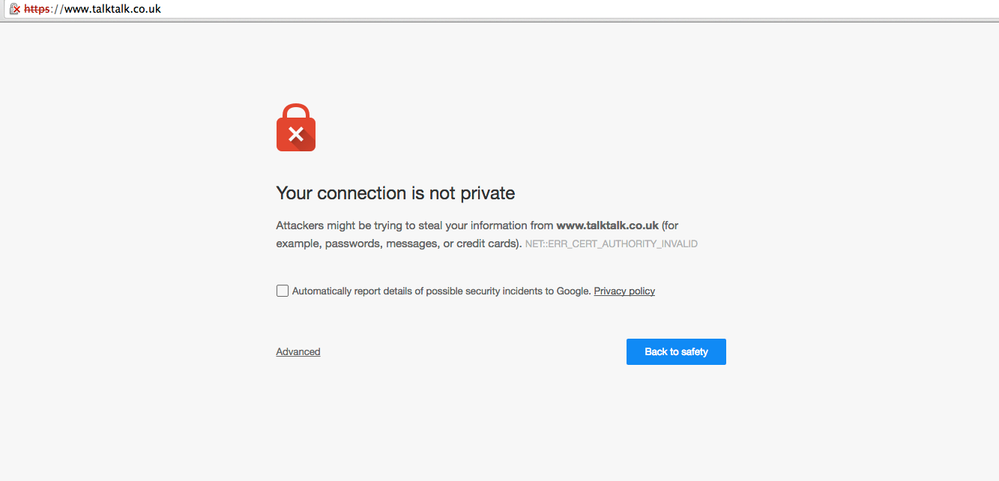Click the NET::ERR_CERT_AUTHORITY_INVALID error code
Viewport: 999px width, 481px height.
click(611, 244)
